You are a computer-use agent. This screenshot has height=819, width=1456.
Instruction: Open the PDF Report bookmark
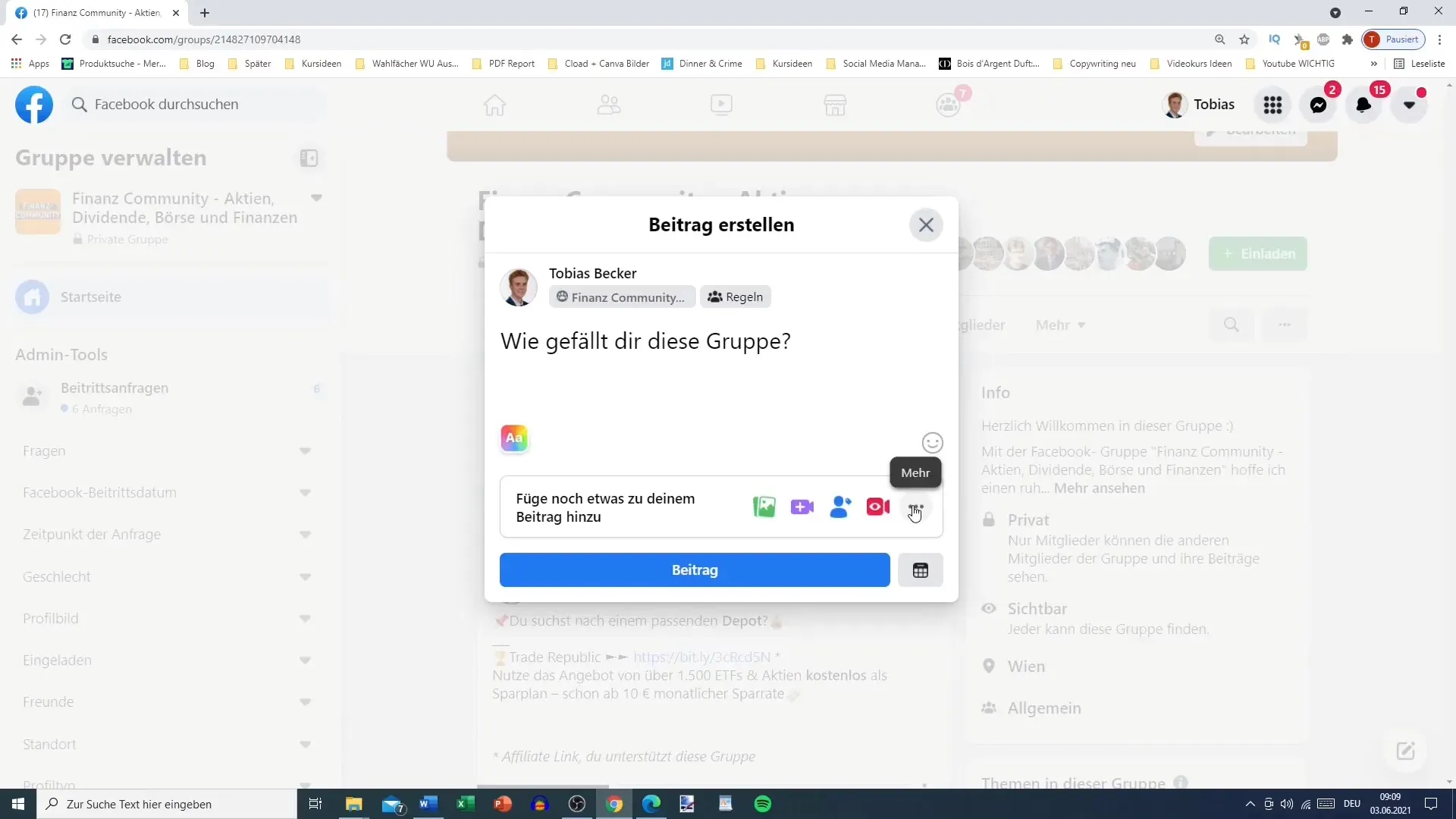tap(504, 64)
